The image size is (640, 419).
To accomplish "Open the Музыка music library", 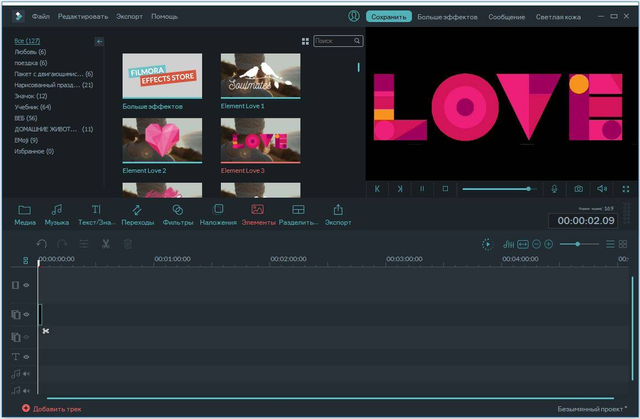I will 57,215.
